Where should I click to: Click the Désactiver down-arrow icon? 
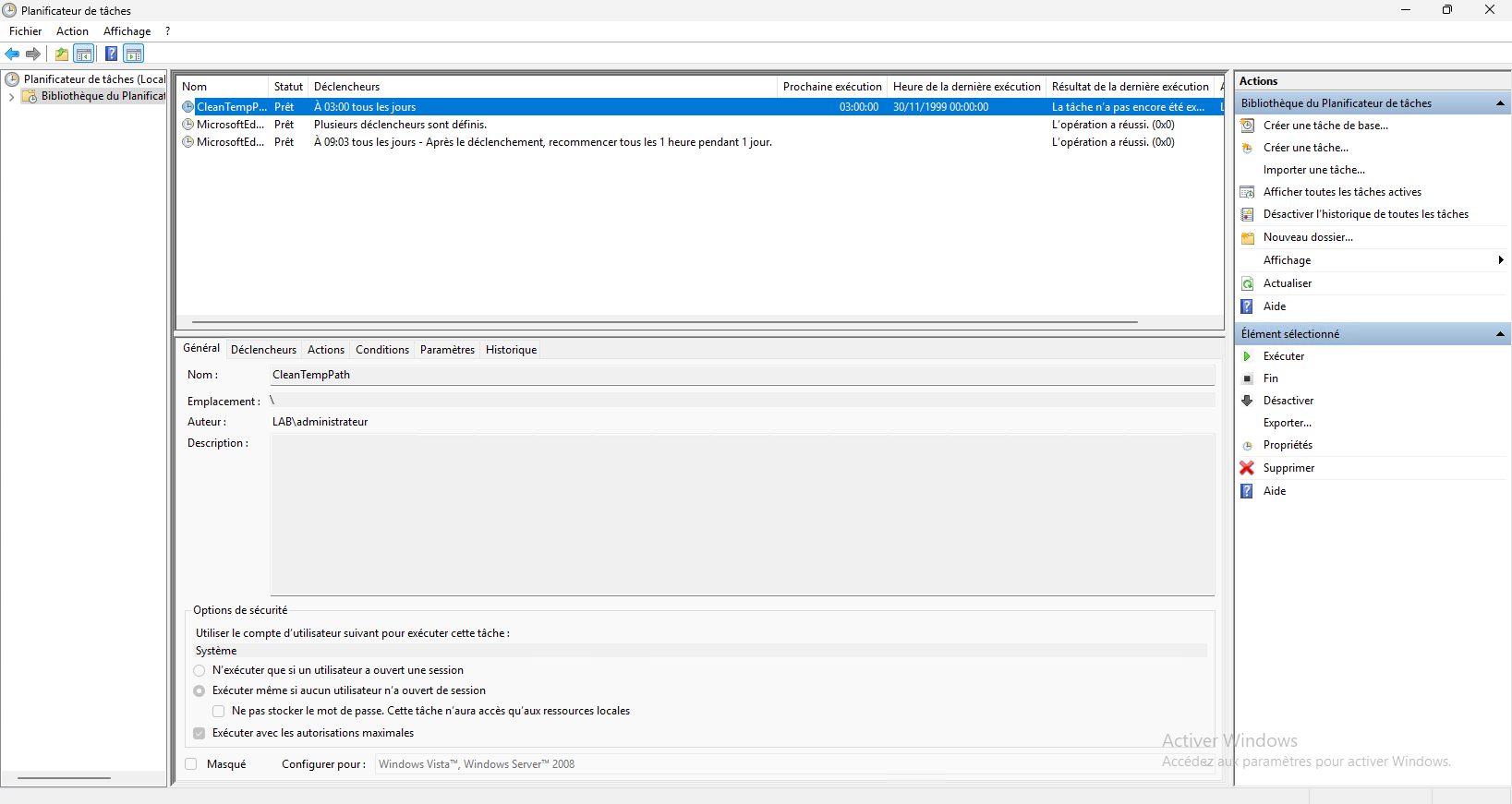[1247, 401]
